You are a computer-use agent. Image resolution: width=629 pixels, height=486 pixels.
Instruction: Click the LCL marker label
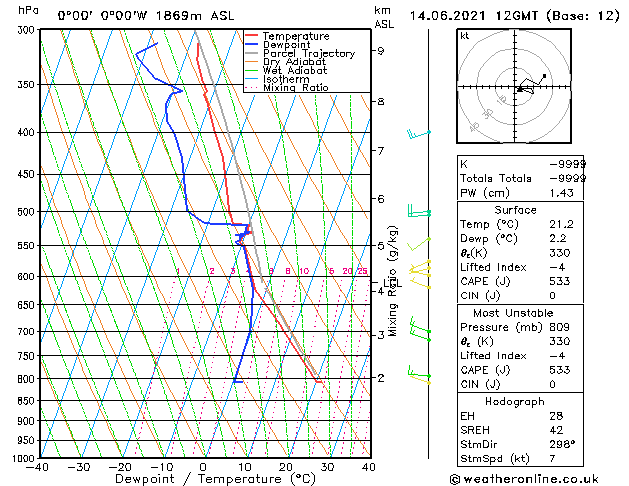(392, 284)
